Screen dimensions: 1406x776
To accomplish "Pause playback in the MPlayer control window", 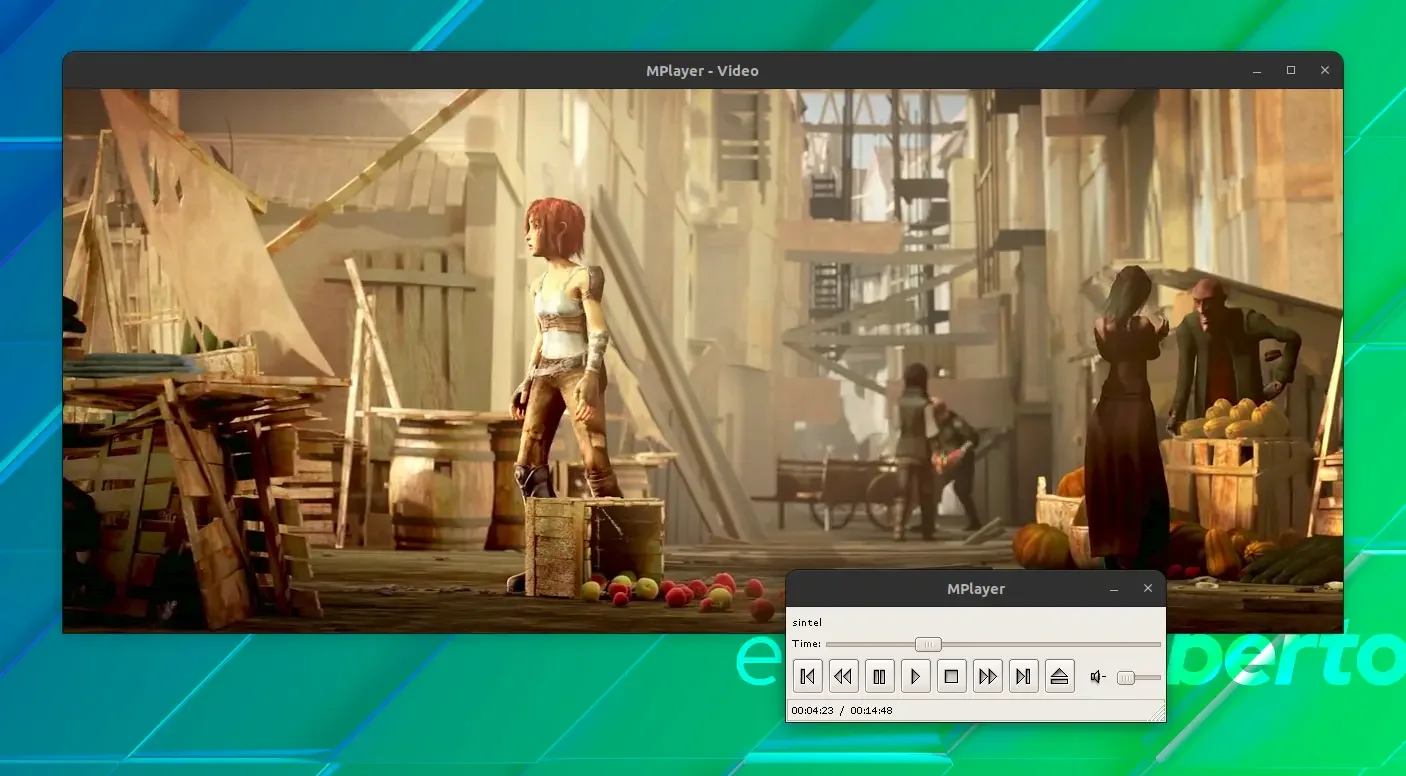I will click(x=879, y=677).
